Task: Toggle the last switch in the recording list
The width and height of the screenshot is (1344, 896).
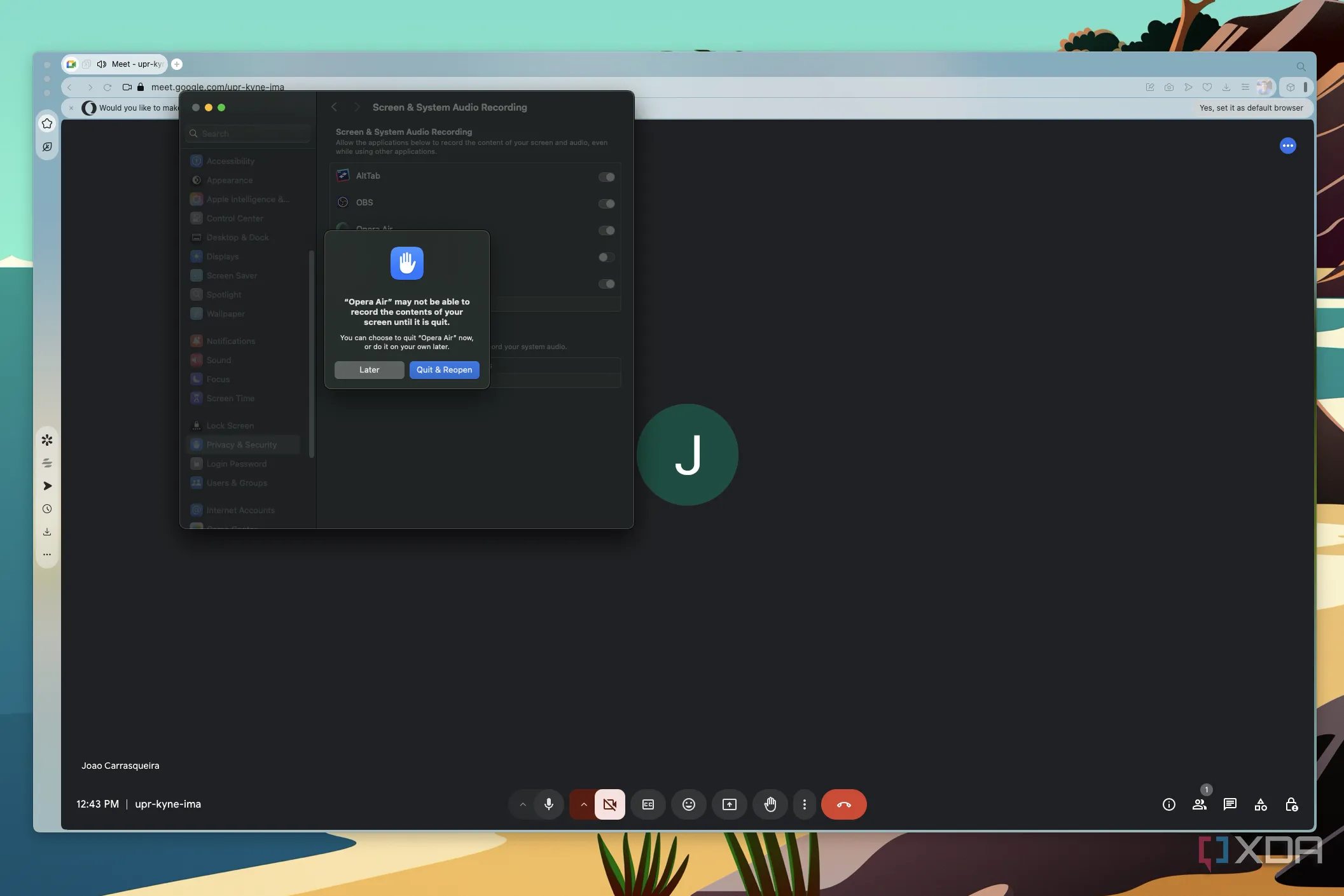Action: point(606,284)
